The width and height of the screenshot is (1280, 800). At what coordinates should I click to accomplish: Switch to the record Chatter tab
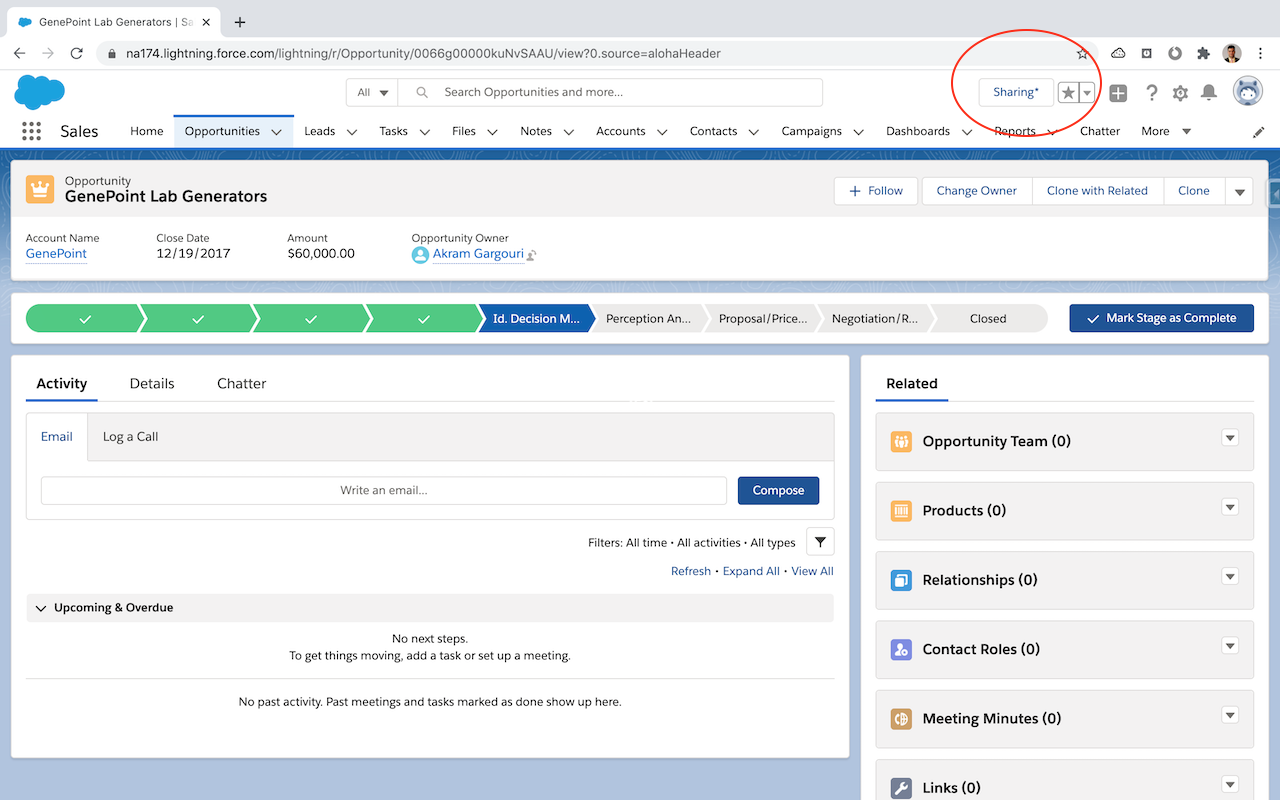[242, 383]
